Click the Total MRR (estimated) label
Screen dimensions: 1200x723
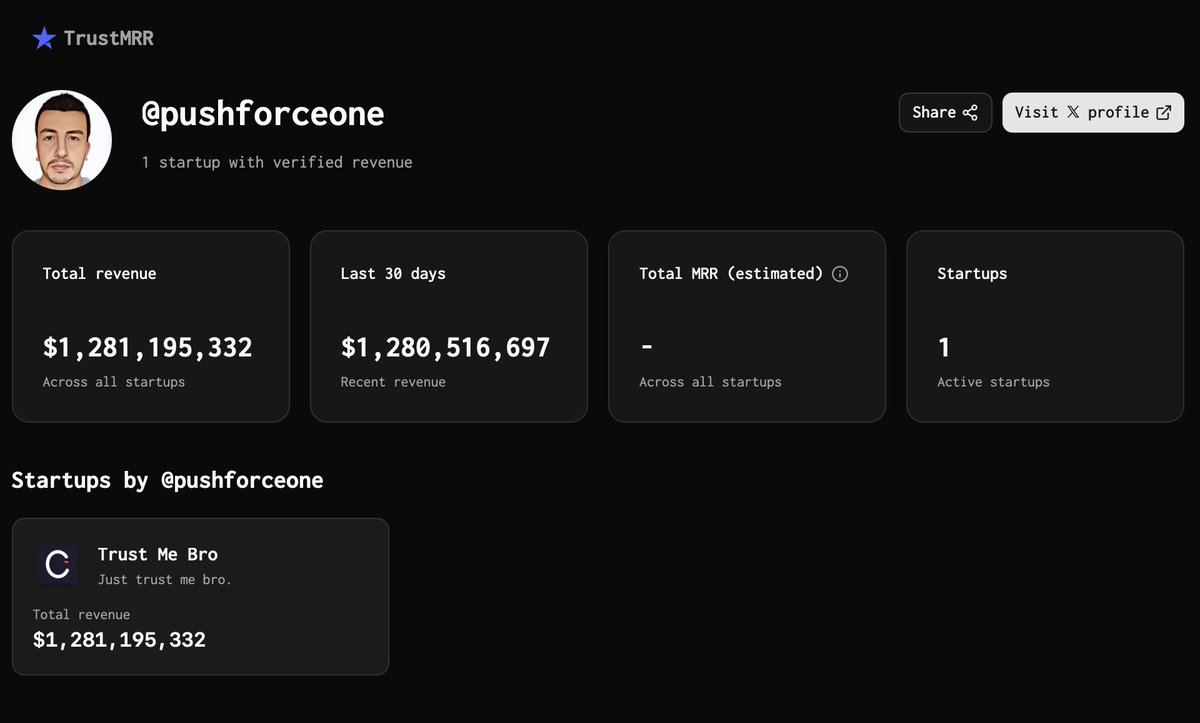pyautogui.click(x=731, y=274)
